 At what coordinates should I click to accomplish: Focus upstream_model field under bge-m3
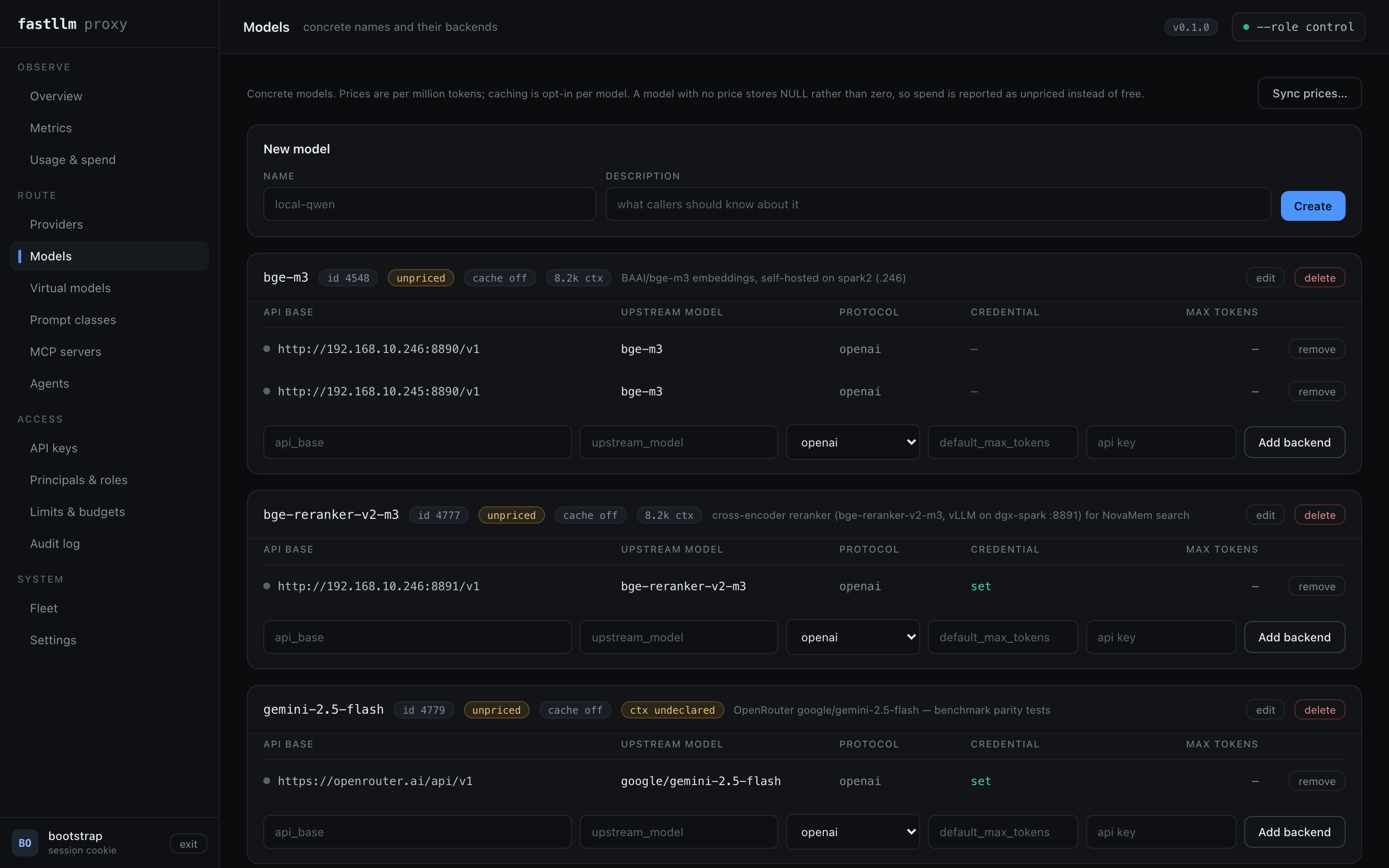pyautogui.click(x=679, y=443)
